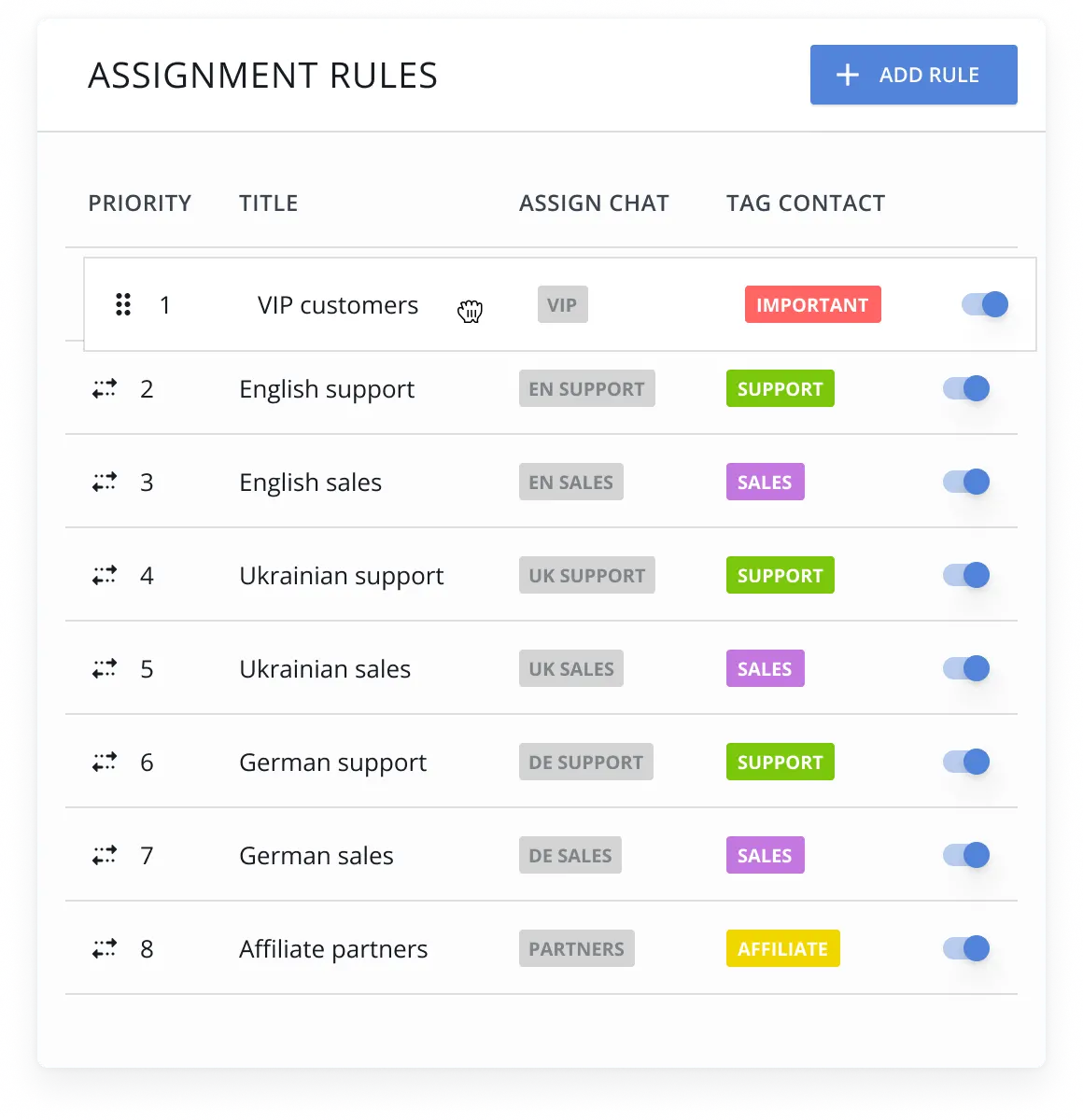1083x1120 pixels.
Task: Click reorder icon for German support rule
Action: coord(105,762)
